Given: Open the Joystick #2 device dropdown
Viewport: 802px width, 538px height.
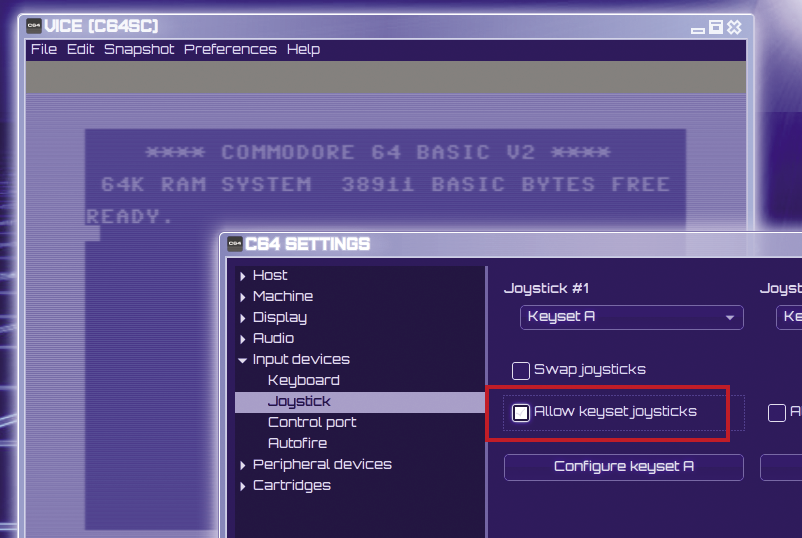Looking at the screenshot, I should 789,318.
